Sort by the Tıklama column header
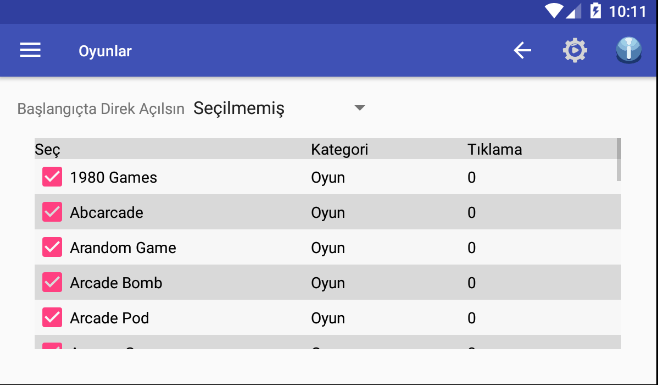The image size is (658, 385). (495, 149)
